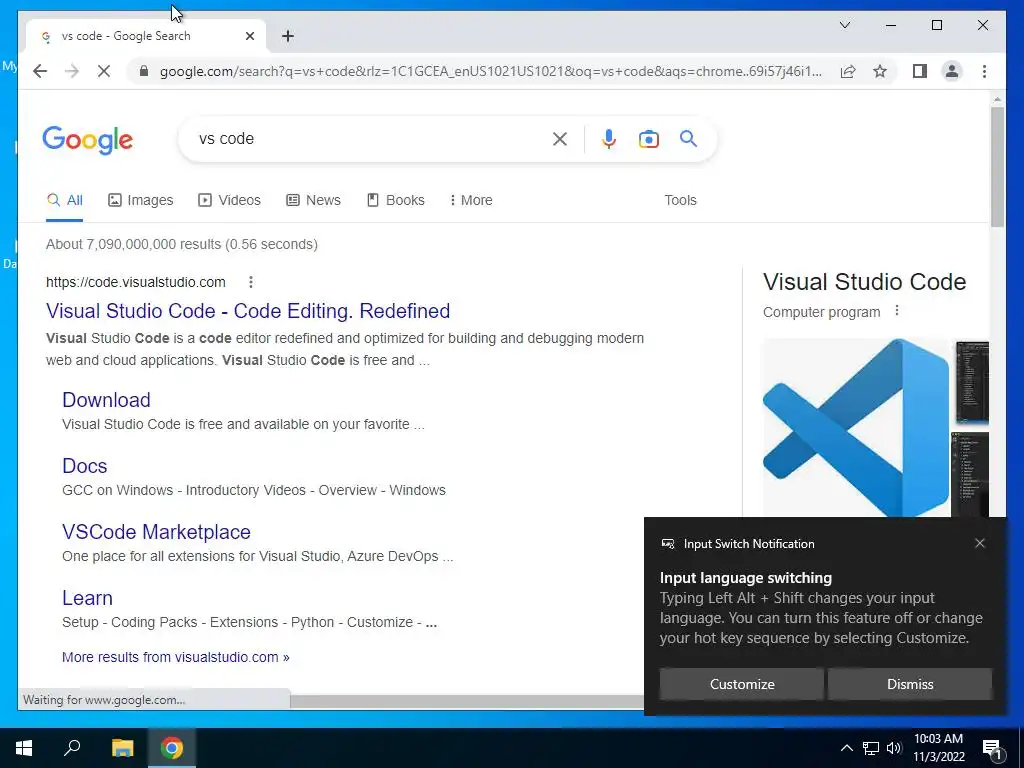Open the Action Center notifications icon
The image size is (1024, 768).
[992, 748]
